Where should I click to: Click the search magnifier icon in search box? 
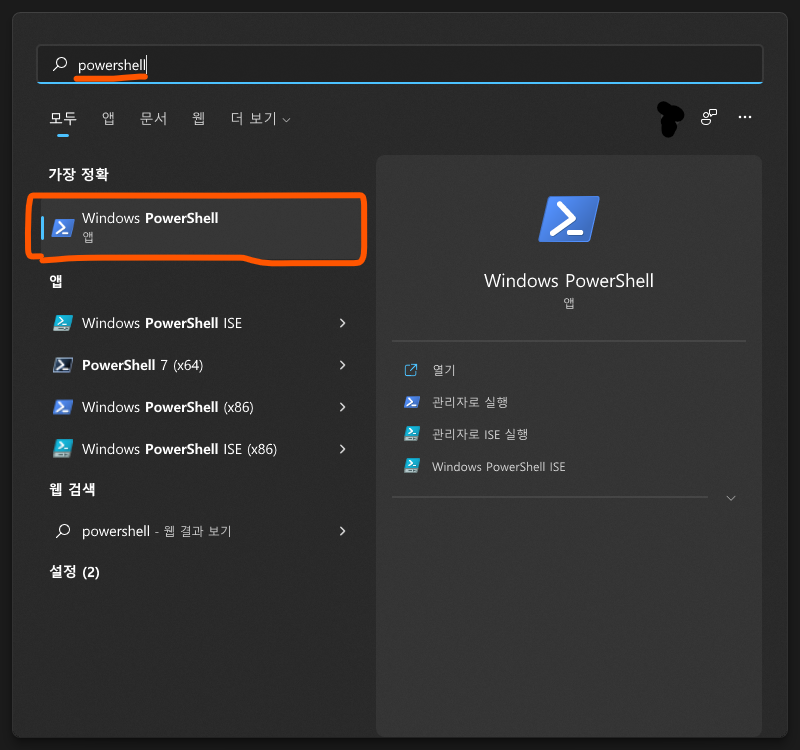60,64
